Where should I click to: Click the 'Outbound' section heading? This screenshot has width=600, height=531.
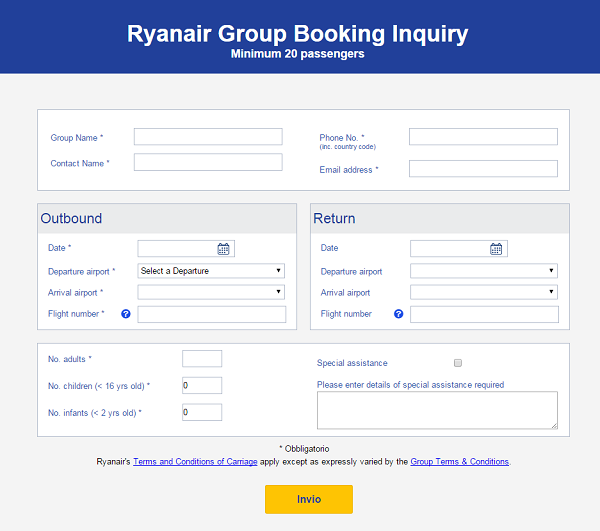(x=71, y=218)
